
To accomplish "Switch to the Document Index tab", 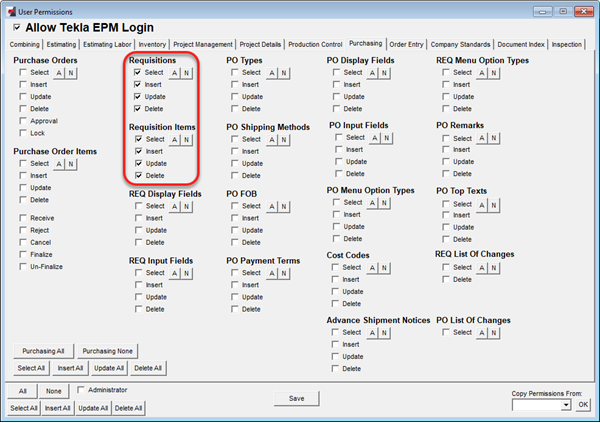I will click(x=521, y=44).
